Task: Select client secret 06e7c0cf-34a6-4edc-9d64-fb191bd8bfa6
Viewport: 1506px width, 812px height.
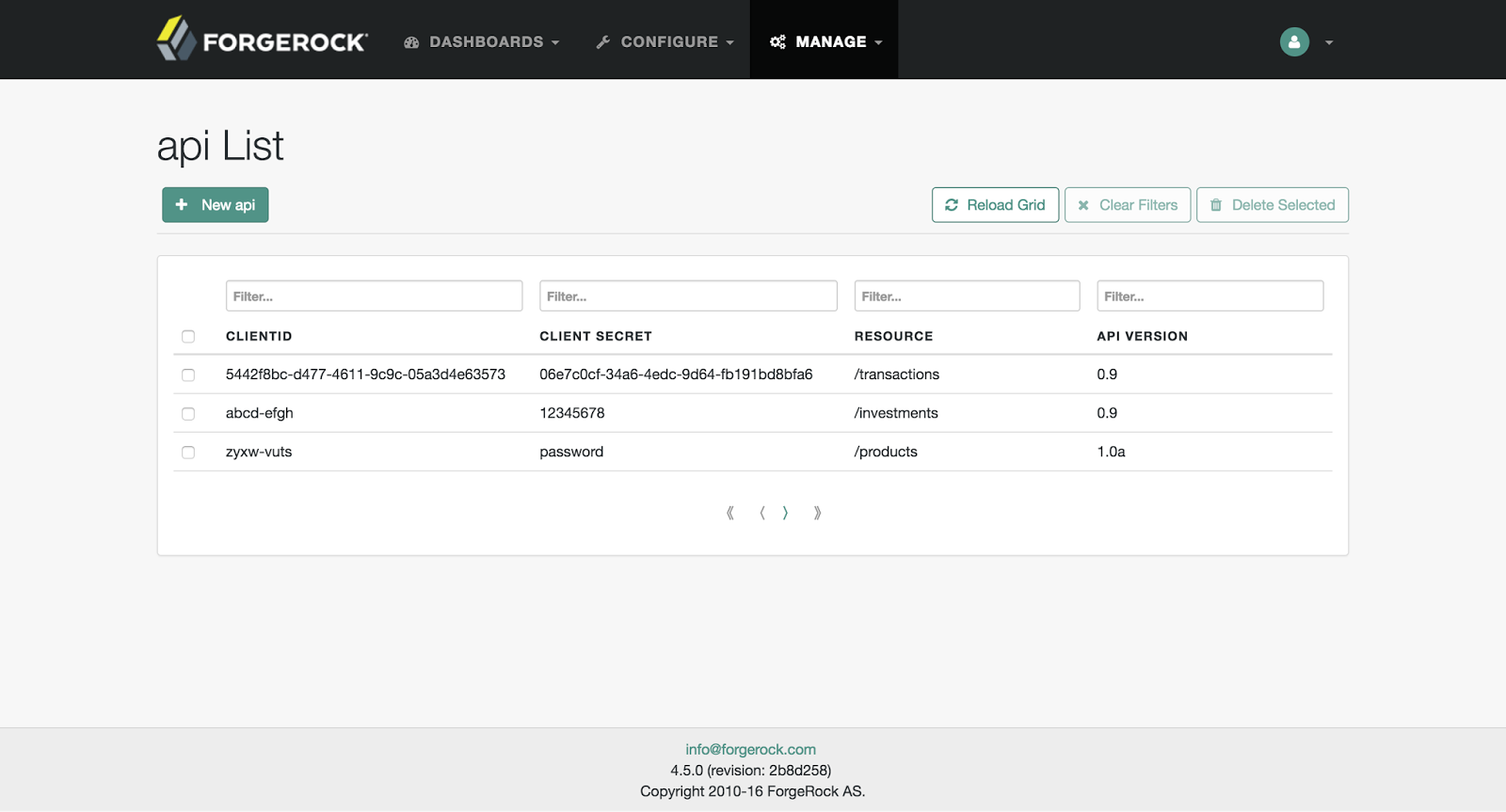Action: 676,374
